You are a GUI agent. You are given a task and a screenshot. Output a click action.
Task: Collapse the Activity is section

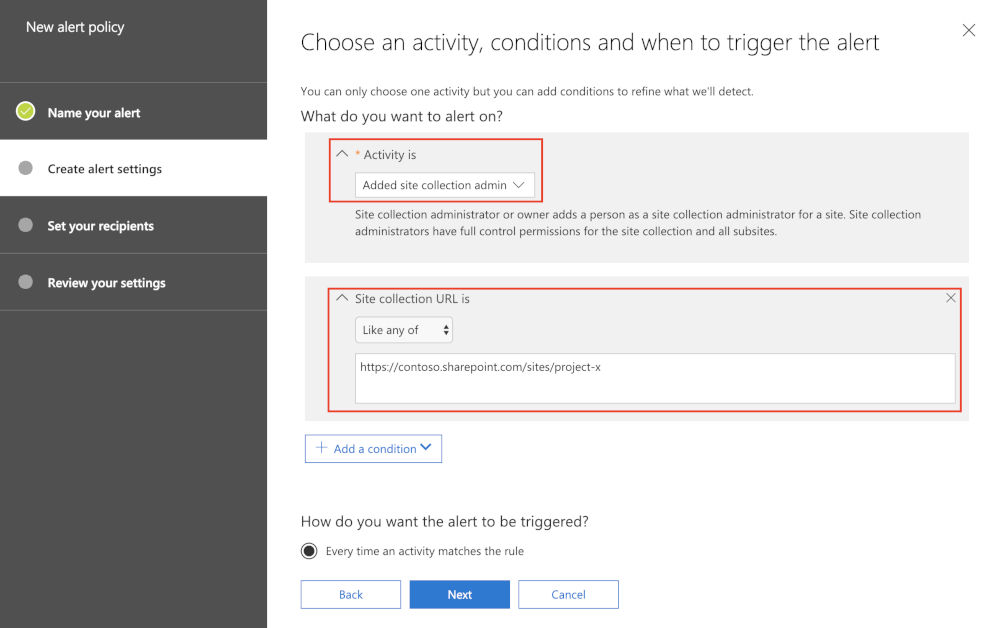click(342, 154)
